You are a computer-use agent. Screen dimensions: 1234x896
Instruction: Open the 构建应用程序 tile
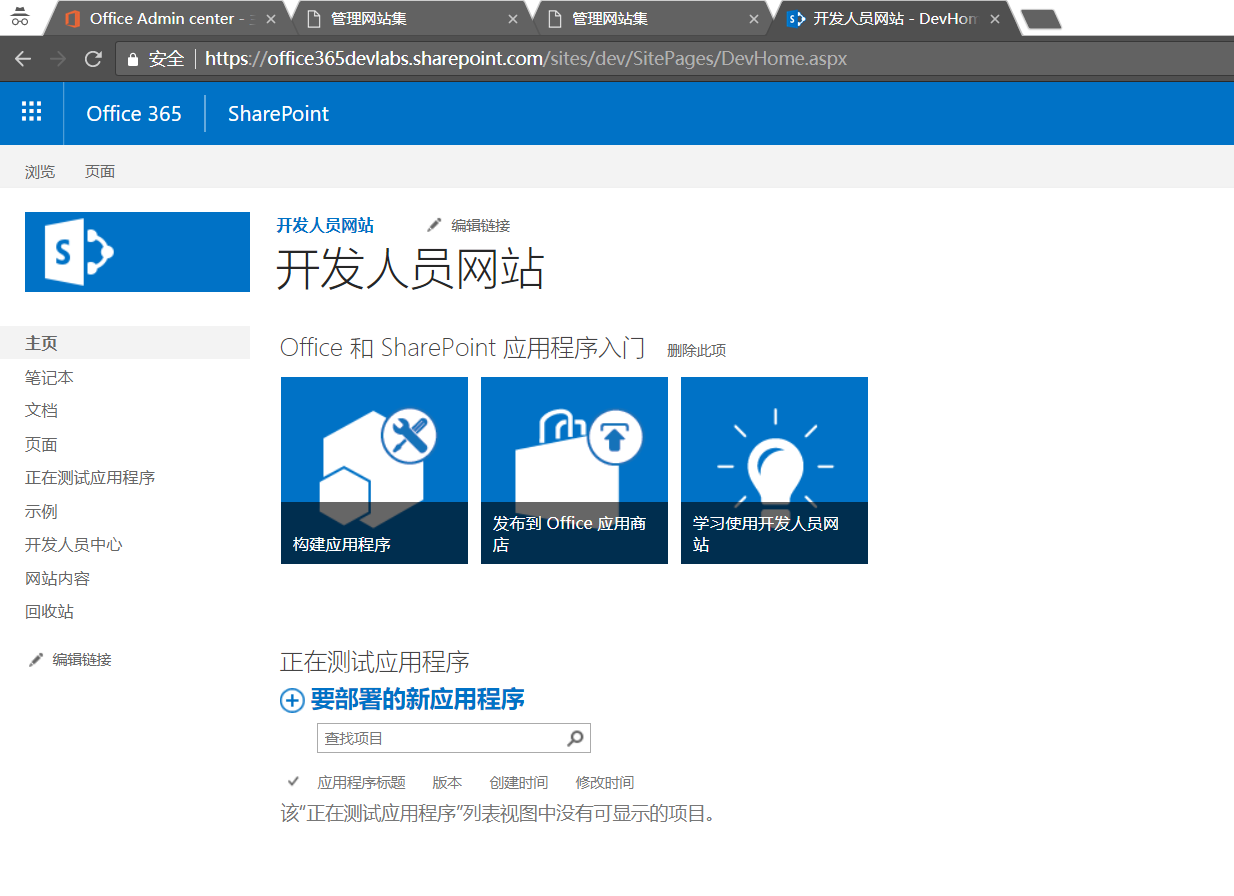pos(374,470)
